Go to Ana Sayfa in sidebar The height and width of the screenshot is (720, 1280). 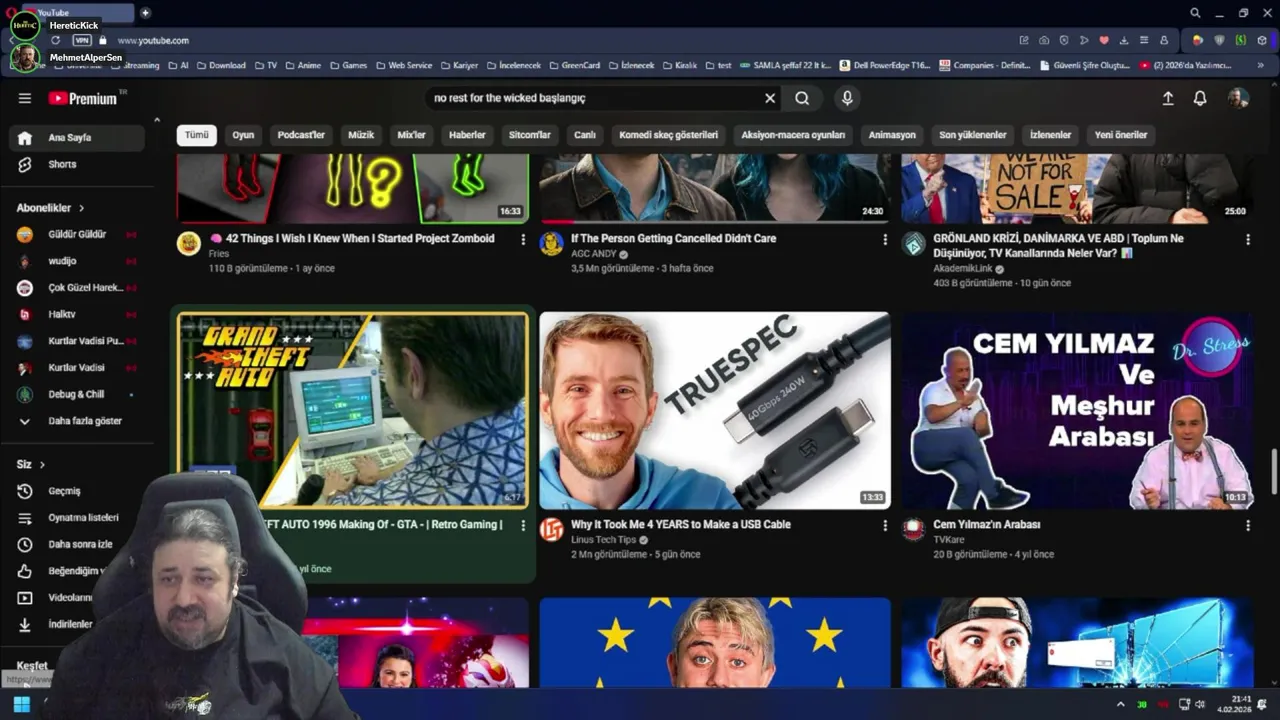tap(77, 138)
